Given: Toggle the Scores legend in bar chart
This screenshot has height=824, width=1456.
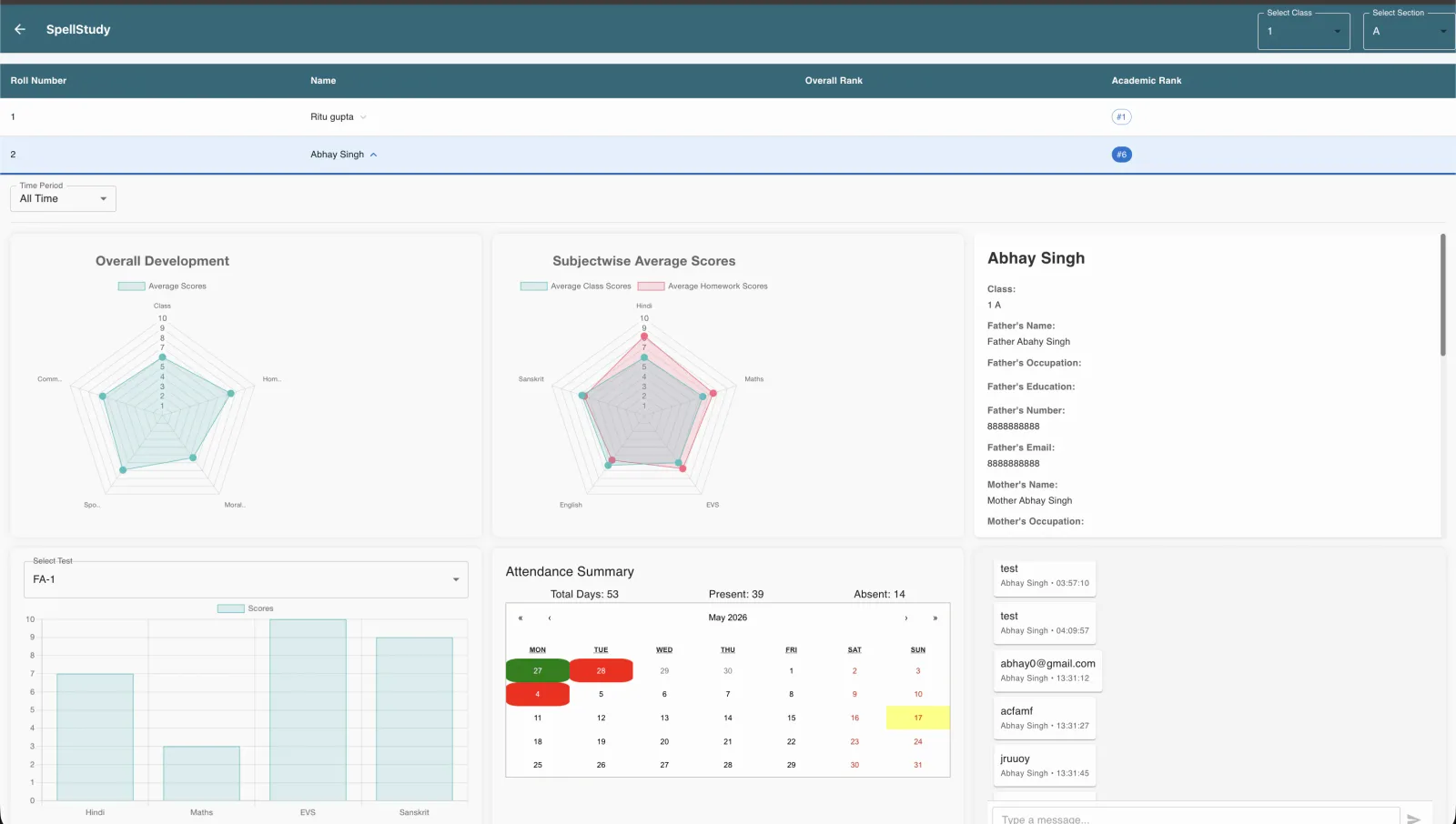Looking at the screenshot, I should click(245, 608).
